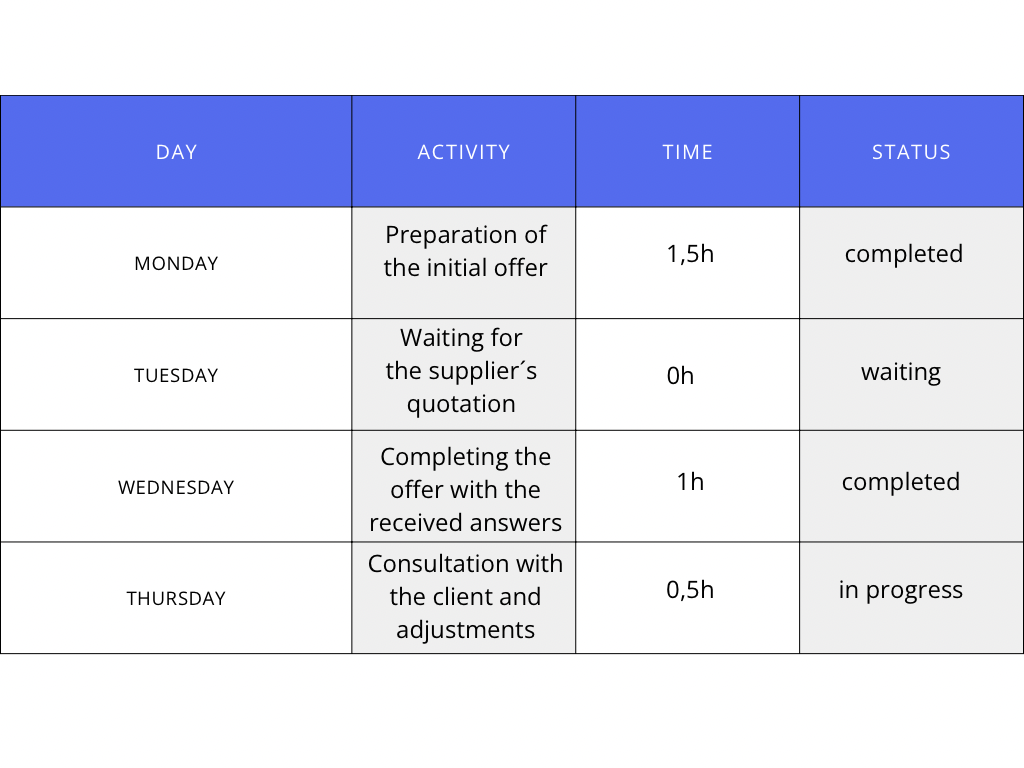Select the WEDNESDAY cell
This screenshot has width=1024, height=768.
(x=176, y=488)
